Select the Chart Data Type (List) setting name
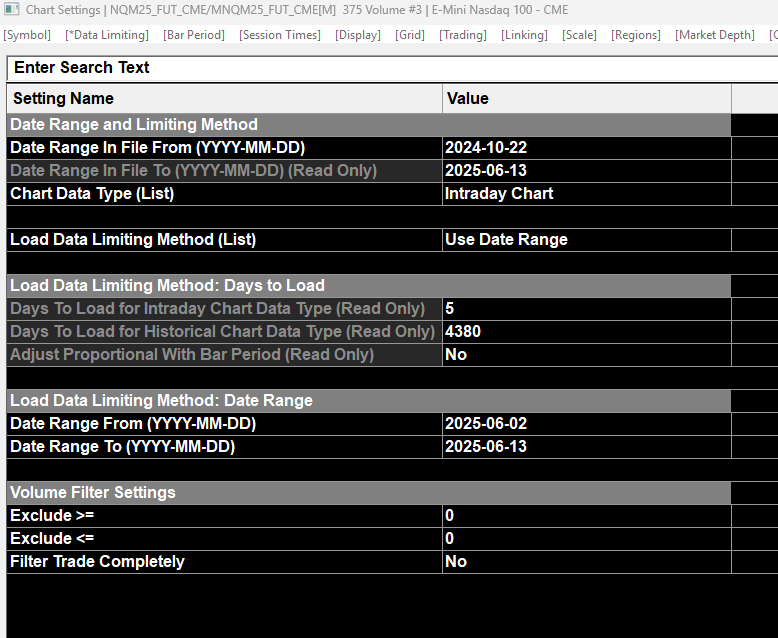The width and height of the screenshot is (778, 638). click(x=225, y=193)
